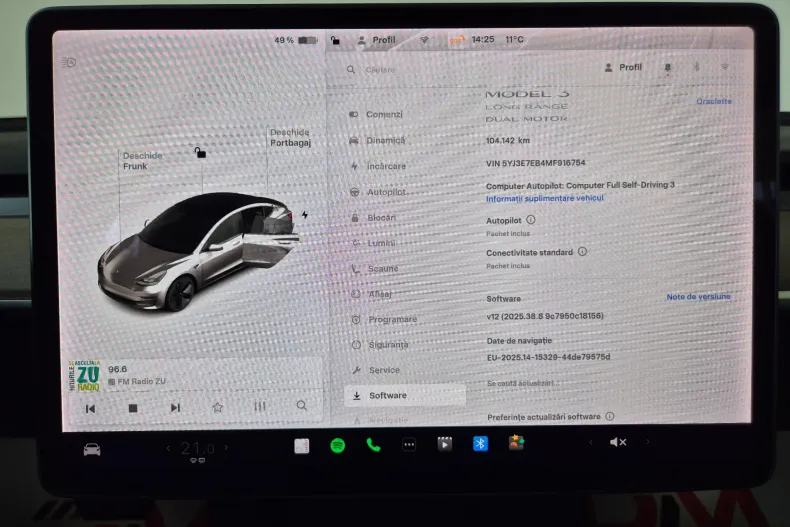Screen dimensions: 790x527
Task: Show info for Autopilot package
Action: (531, 220)
